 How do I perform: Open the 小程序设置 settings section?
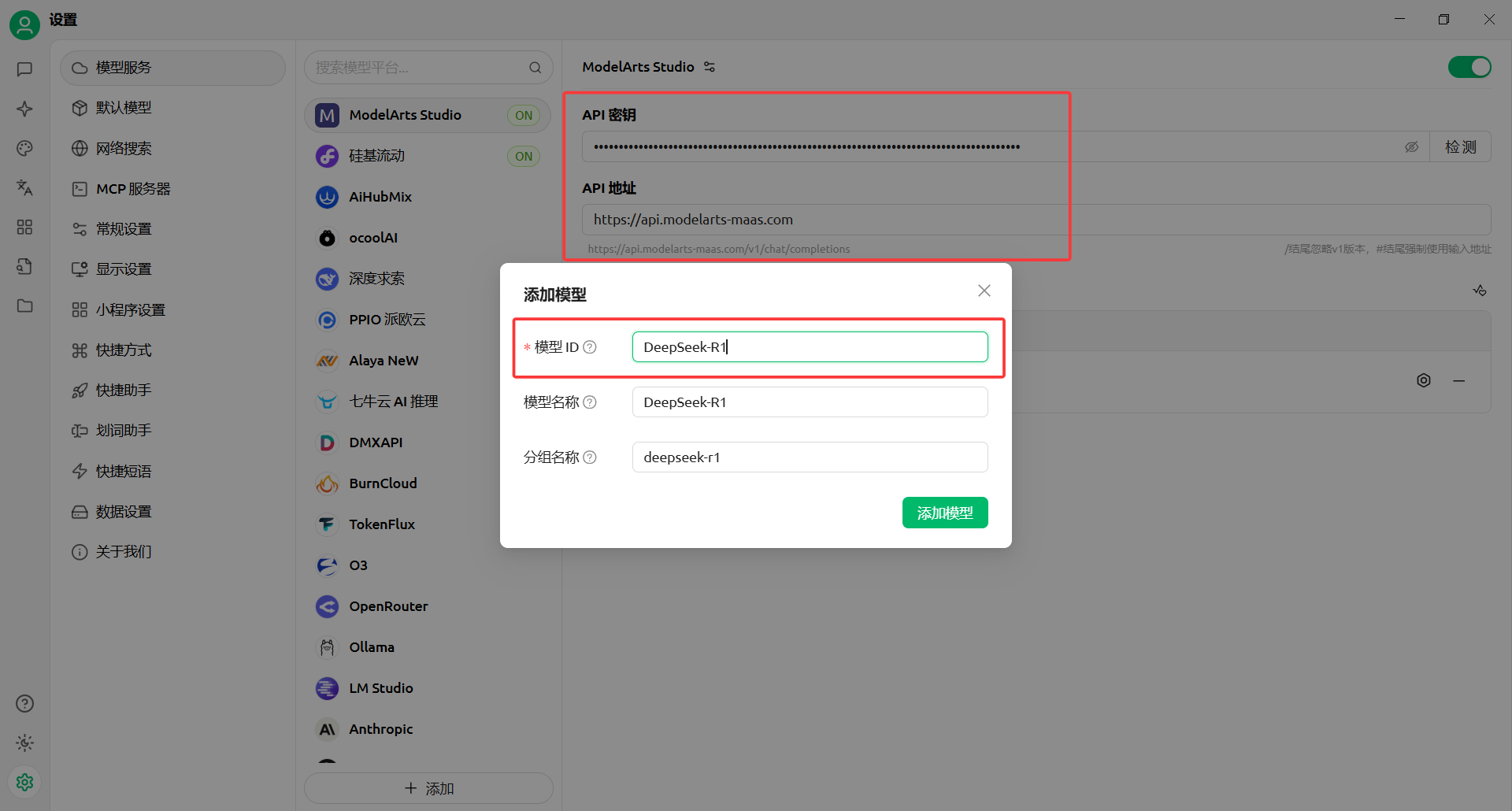pos(172,310)
